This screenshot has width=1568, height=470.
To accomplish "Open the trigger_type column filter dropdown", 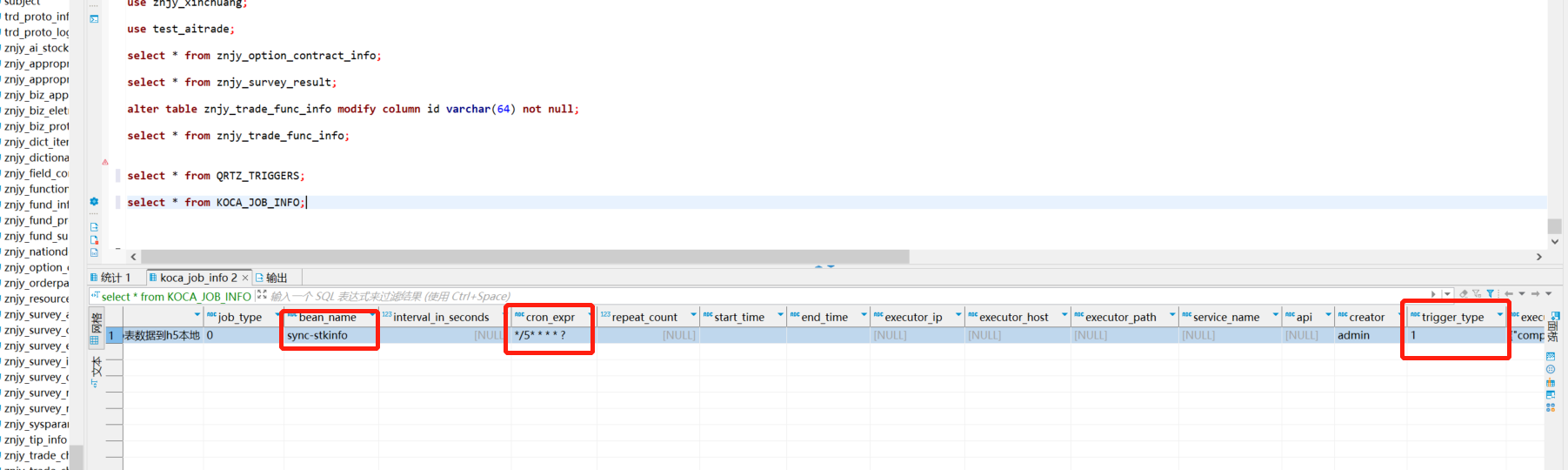I will (x=1499, y=315).
